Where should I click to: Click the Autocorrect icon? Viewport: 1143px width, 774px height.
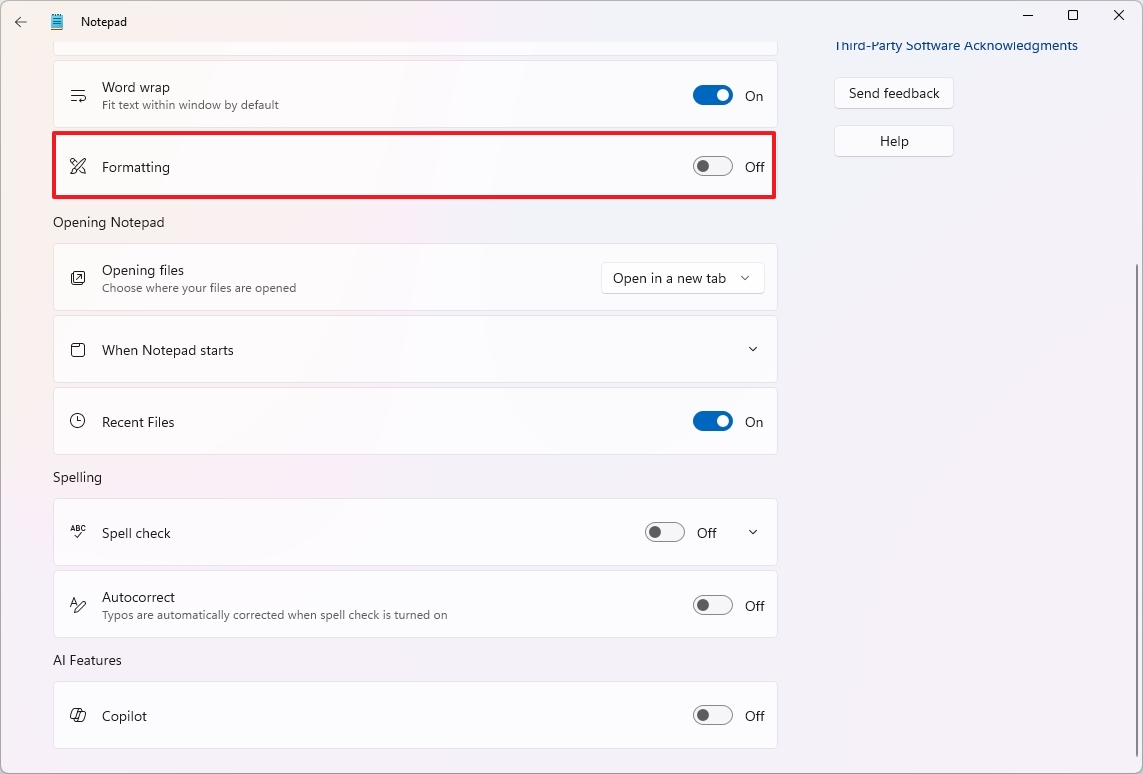pyautogui.click(x=78, y=604)
